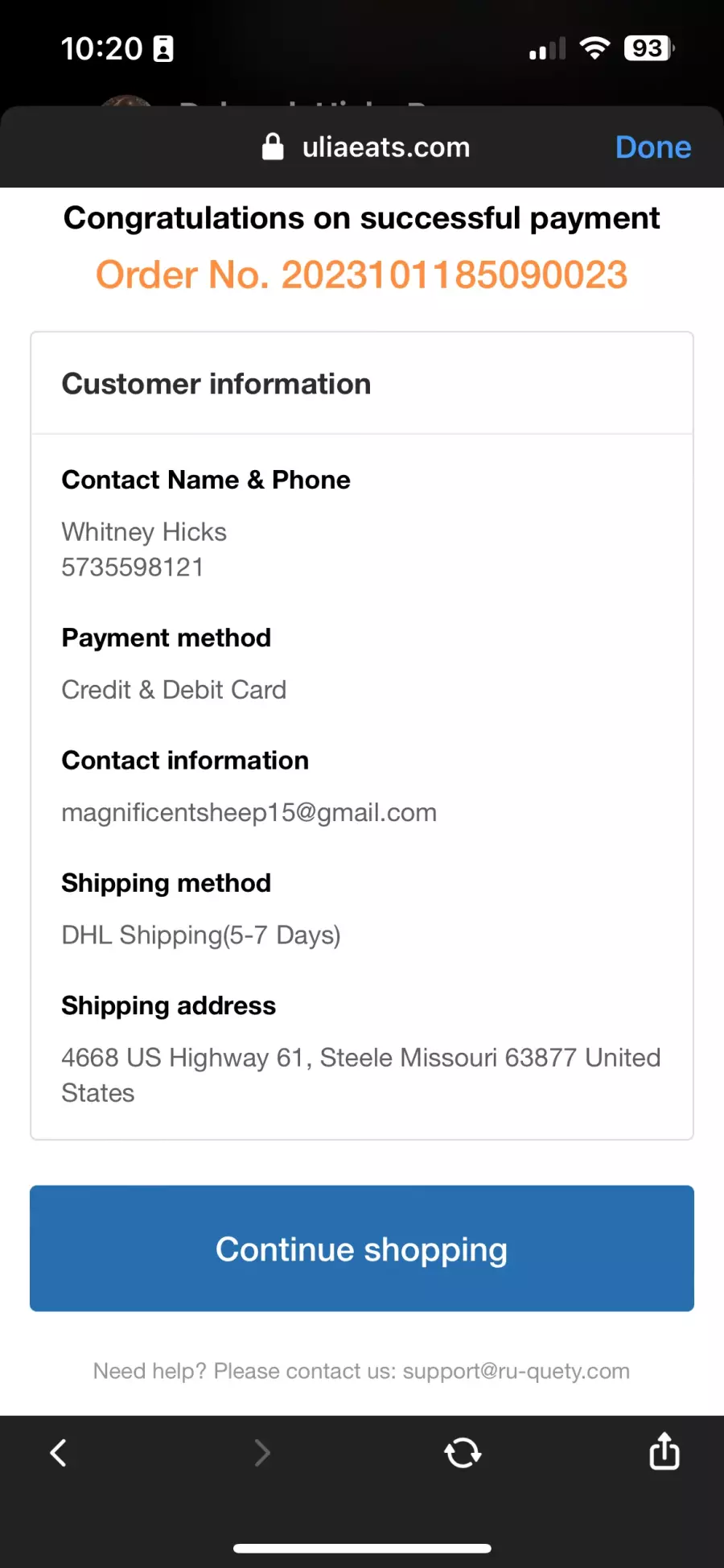Screen dimensions: 724x1568
Task: Tap the forward chevron icon
Action: click(x=261, y=1453)
